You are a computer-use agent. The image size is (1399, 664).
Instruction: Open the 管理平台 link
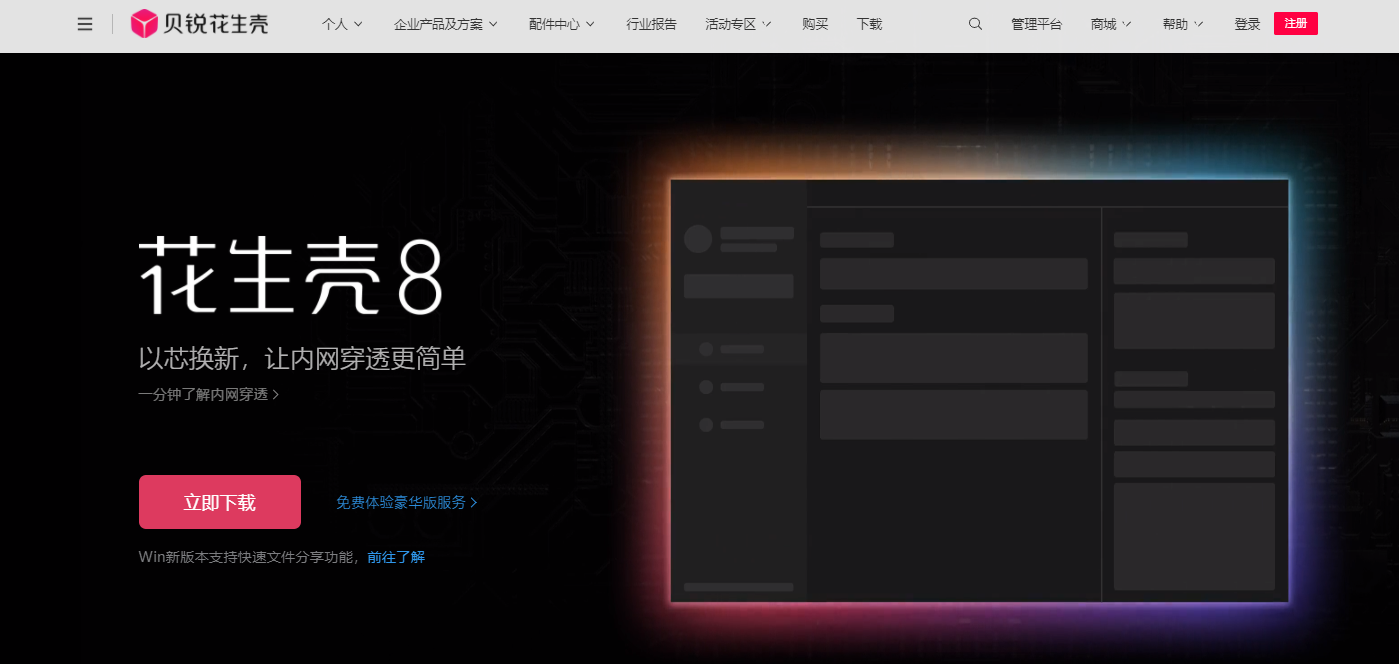1036,24
